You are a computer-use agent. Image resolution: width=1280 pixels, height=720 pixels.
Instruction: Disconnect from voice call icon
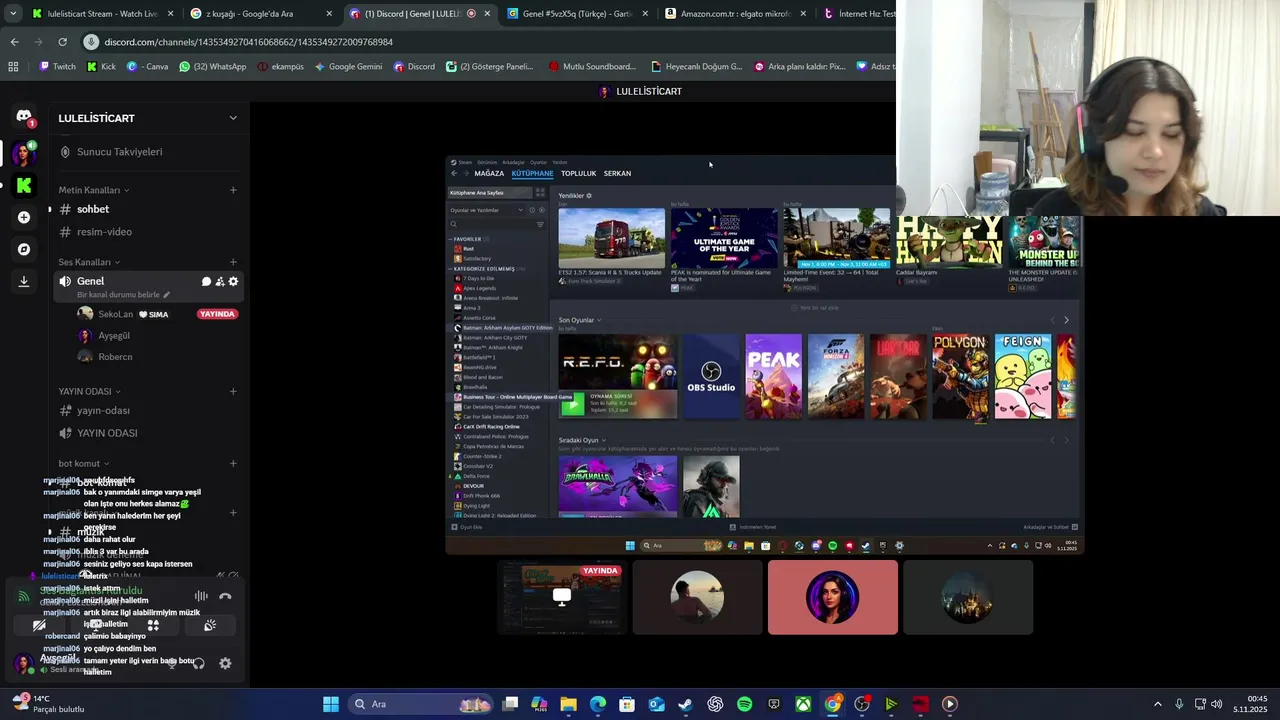pos(225,596)
